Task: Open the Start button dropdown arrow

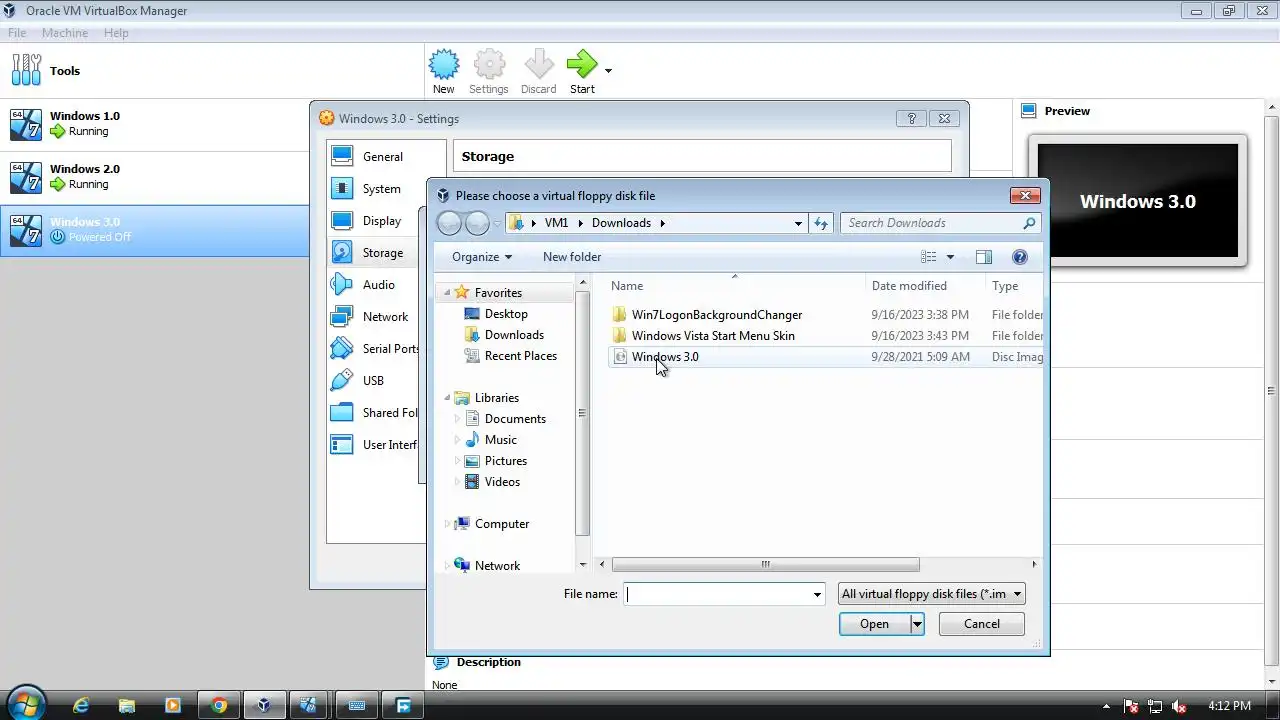Action: (608, 71)
